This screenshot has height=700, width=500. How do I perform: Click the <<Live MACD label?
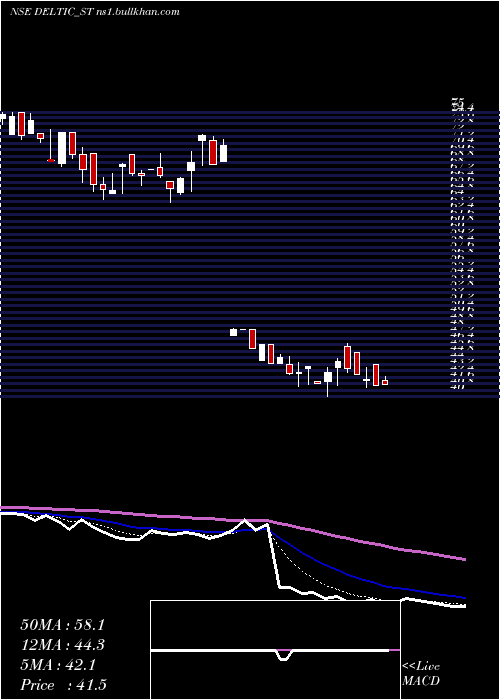tap(421, 674)
